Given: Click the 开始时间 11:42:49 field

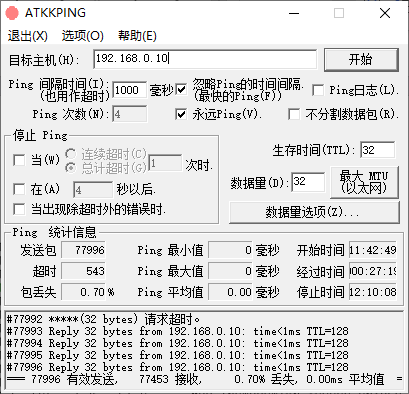Looking at the screenshot, I should tap(373, 250).
